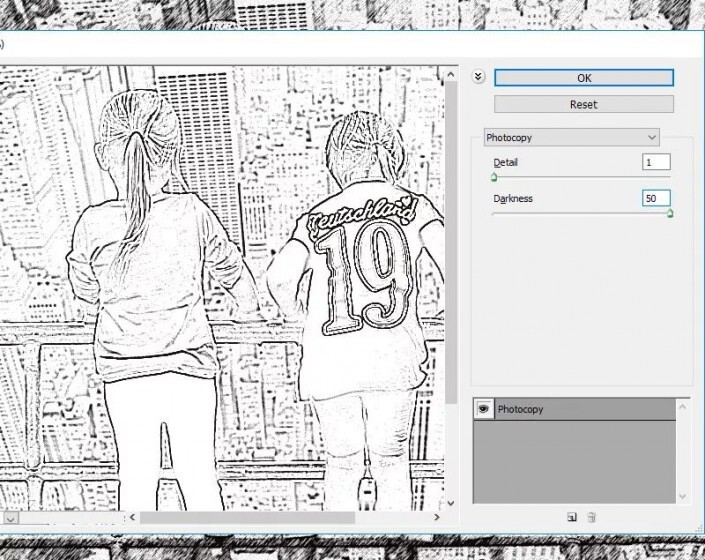Click the horizontal scrollbar thumb under preview
Viewport: 705px width, 560px height.
tap(246, 518)
